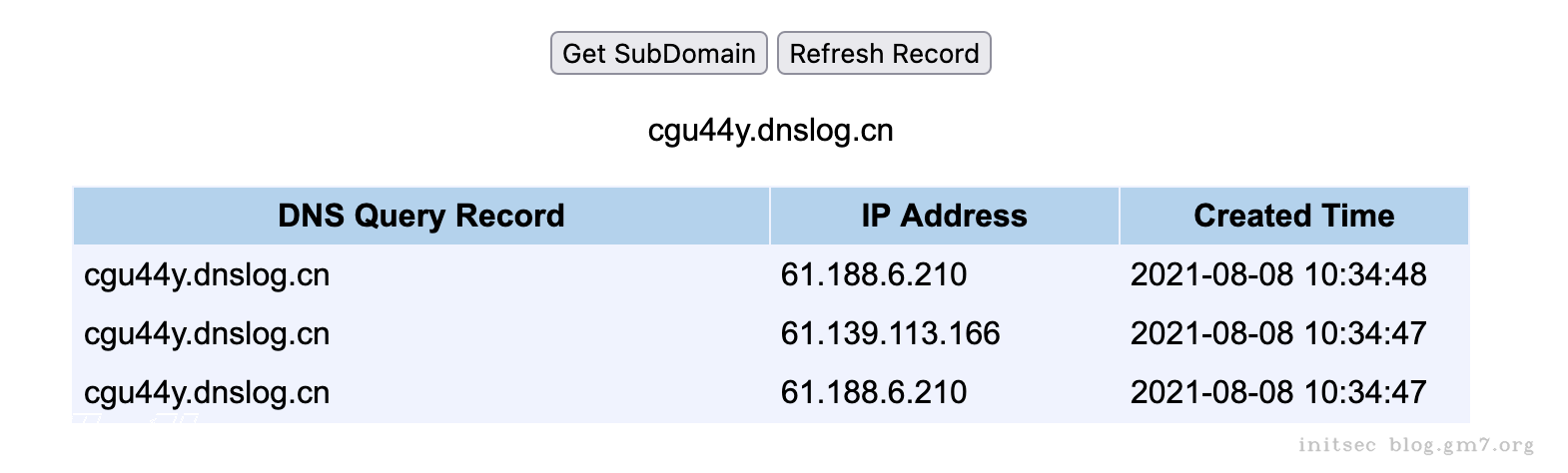Select the generated subdomain cgu44y.dnslog.cn above the table

tap(770, 131)
